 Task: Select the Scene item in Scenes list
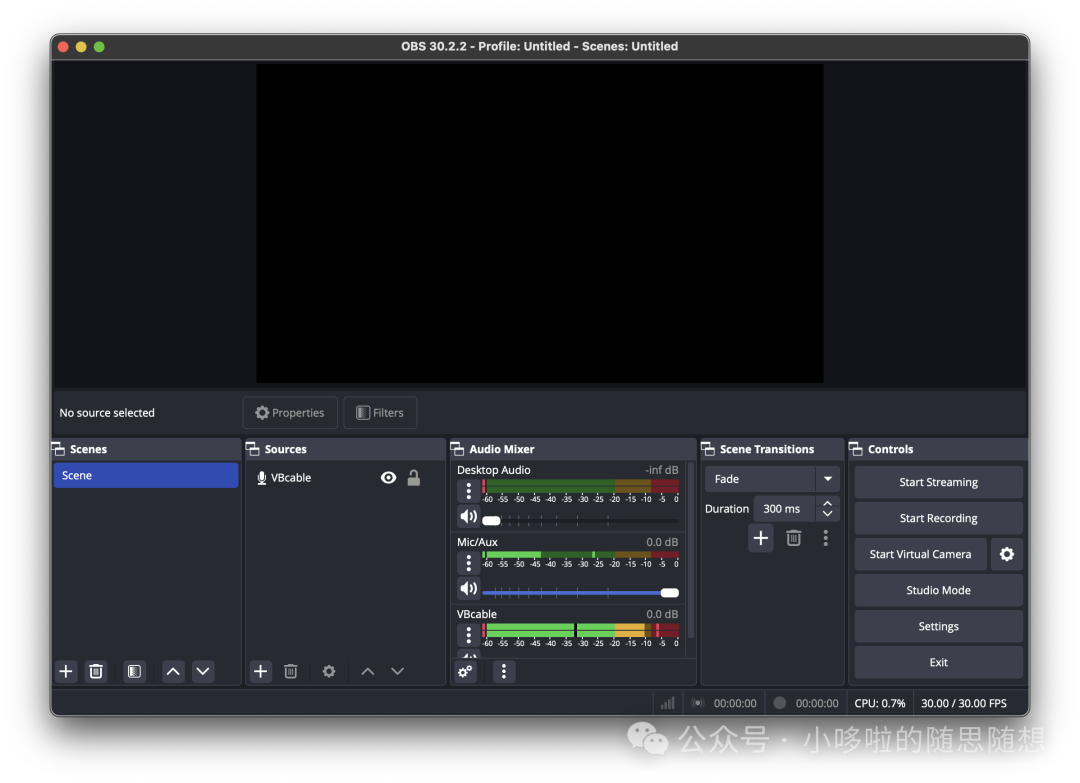click(x=146, y=476)
